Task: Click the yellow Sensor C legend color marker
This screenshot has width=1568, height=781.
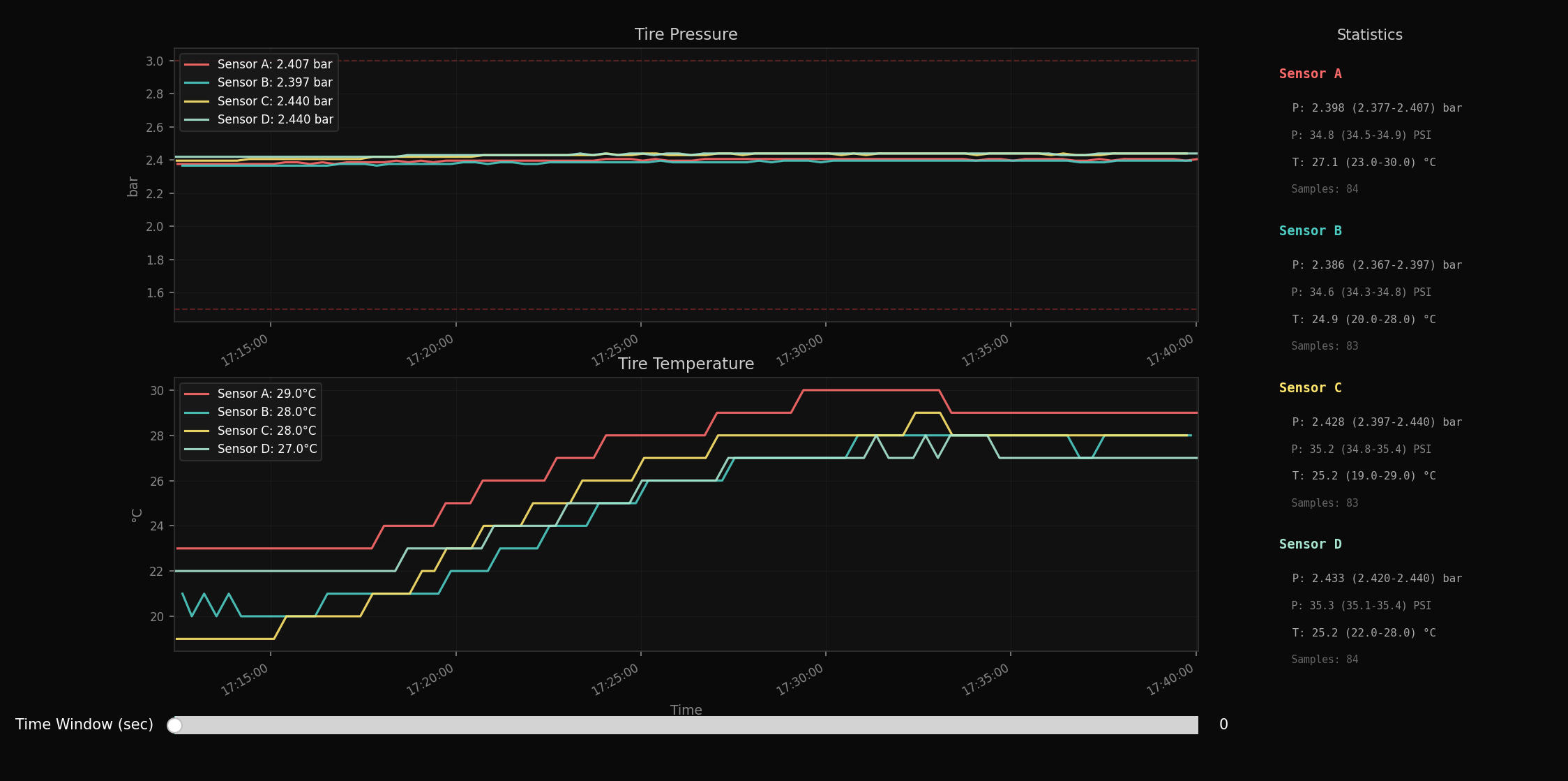Action: coord(197,101)
